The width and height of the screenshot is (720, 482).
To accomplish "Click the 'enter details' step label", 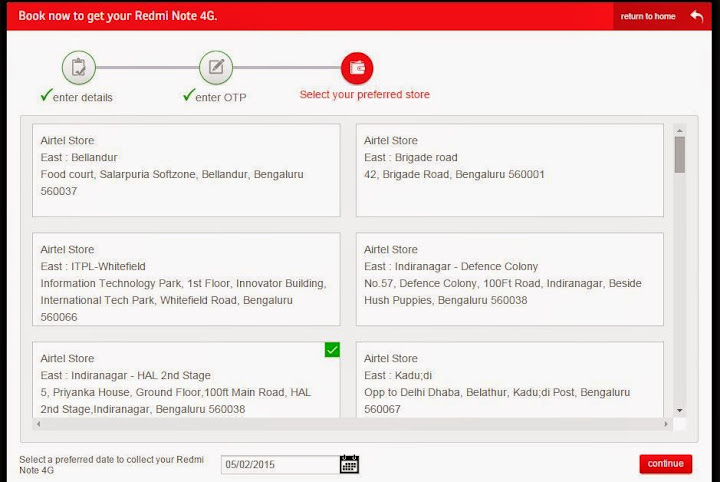I will pos(83,97).
